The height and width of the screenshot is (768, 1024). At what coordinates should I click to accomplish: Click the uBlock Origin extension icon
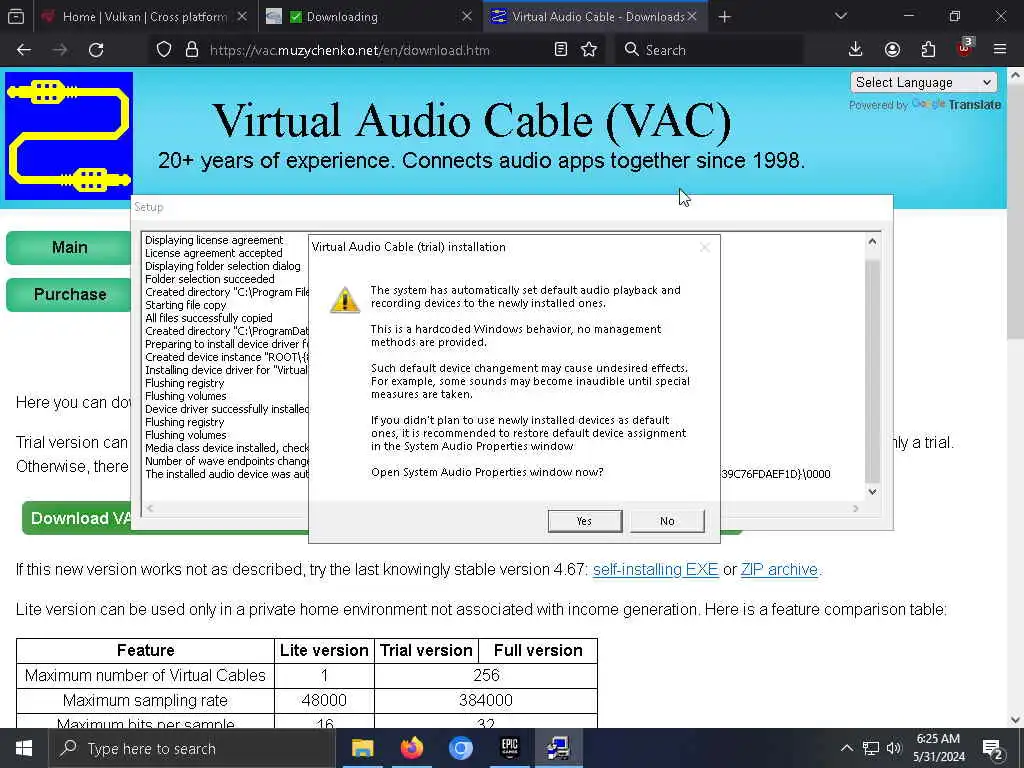(x=965, y=48)
